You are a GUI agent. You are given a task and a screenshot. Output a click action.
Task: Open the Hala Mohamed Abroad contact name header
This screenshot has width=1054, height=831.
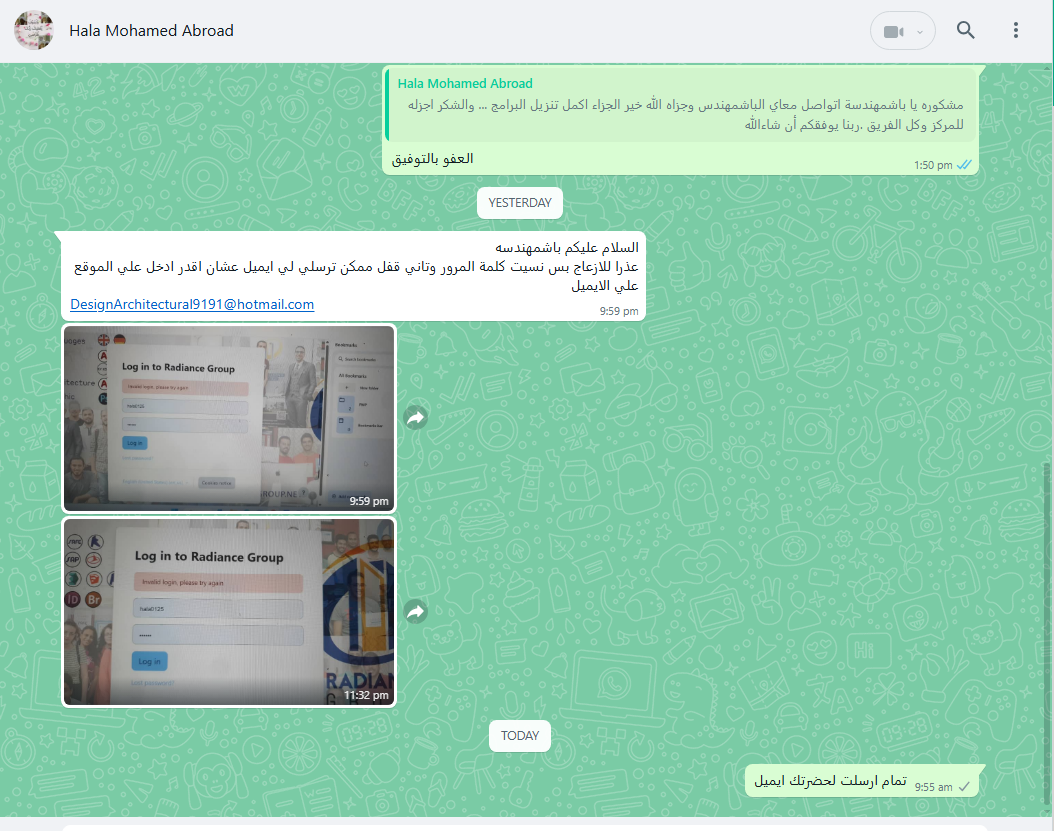coord(151,31)
